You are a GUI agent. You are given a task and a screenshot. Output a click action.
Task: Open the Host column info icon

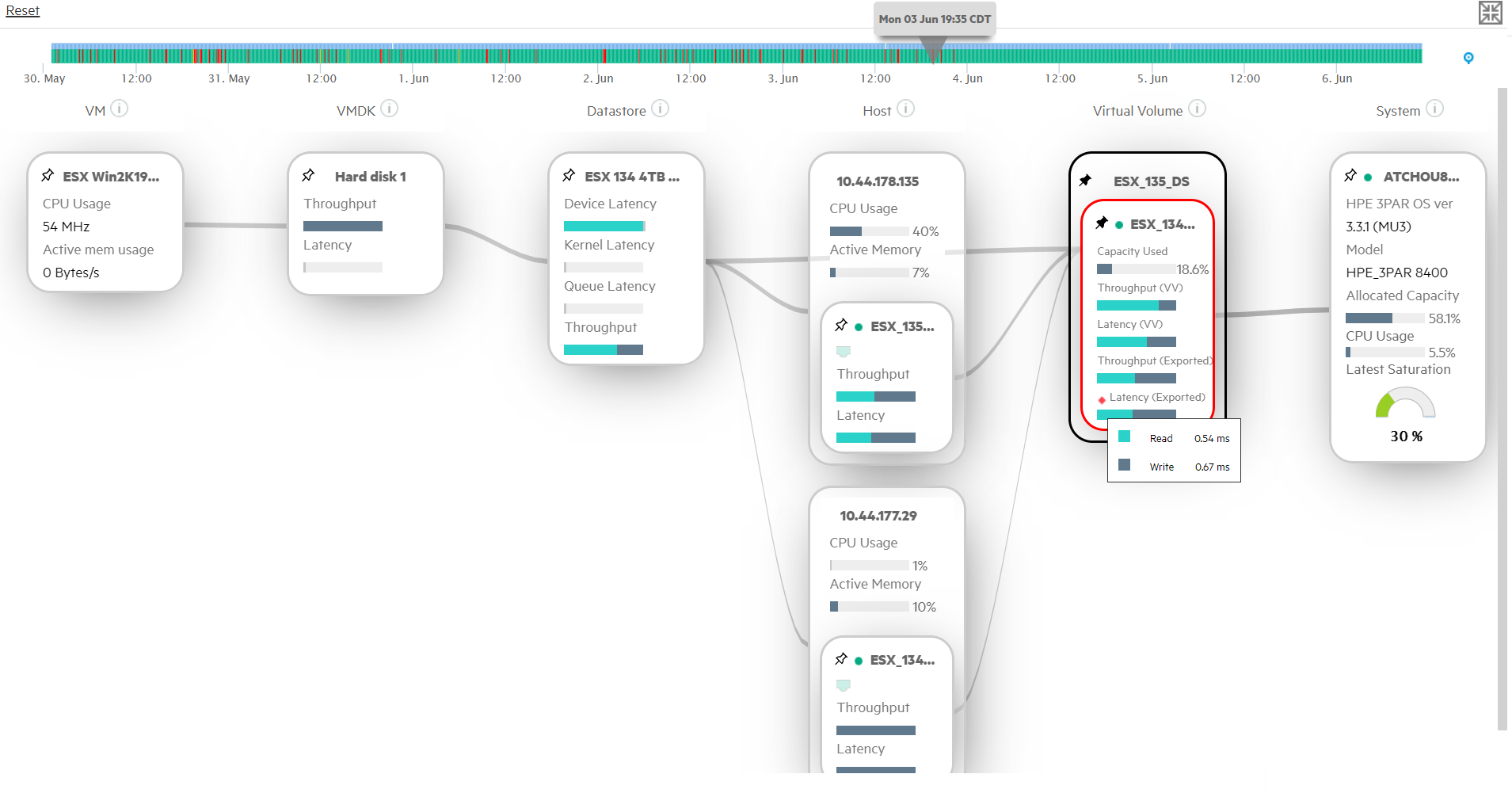coord(905,109)
